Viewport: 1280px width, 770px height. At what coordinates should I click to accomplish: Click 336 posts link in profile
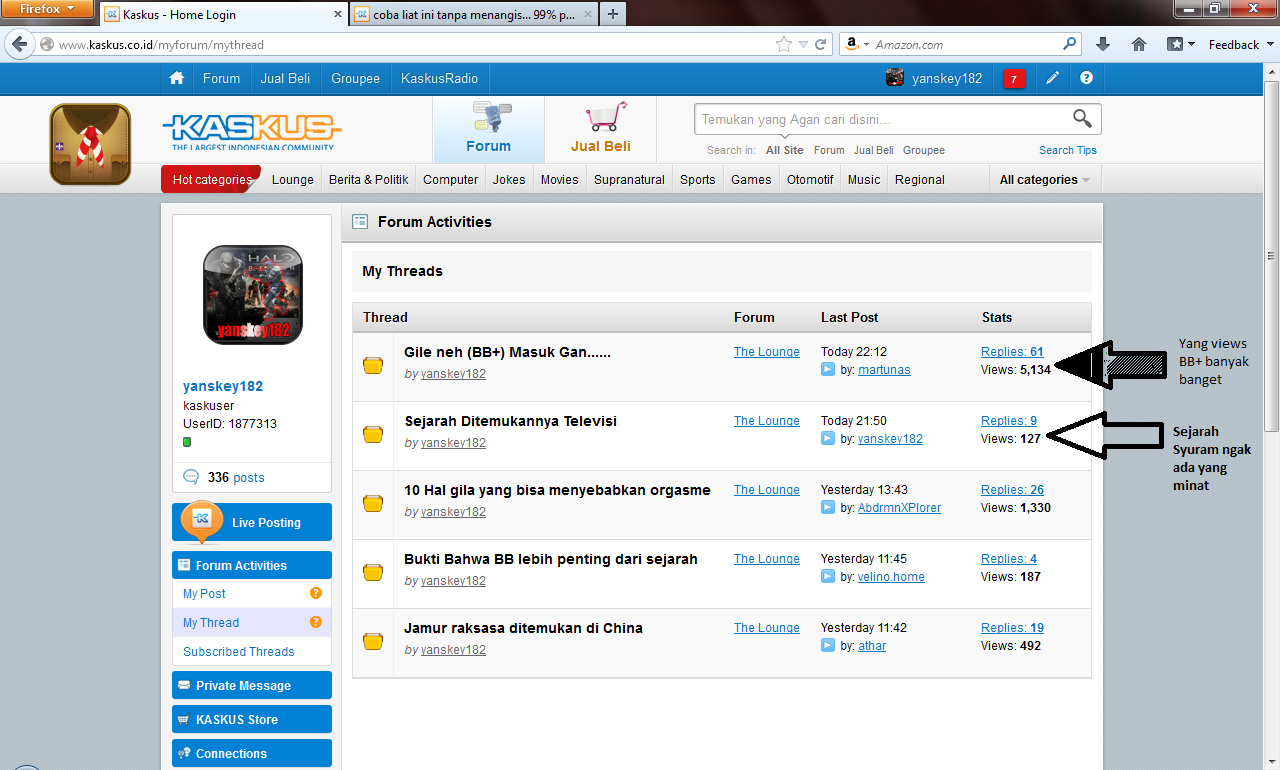coord(236,477)
